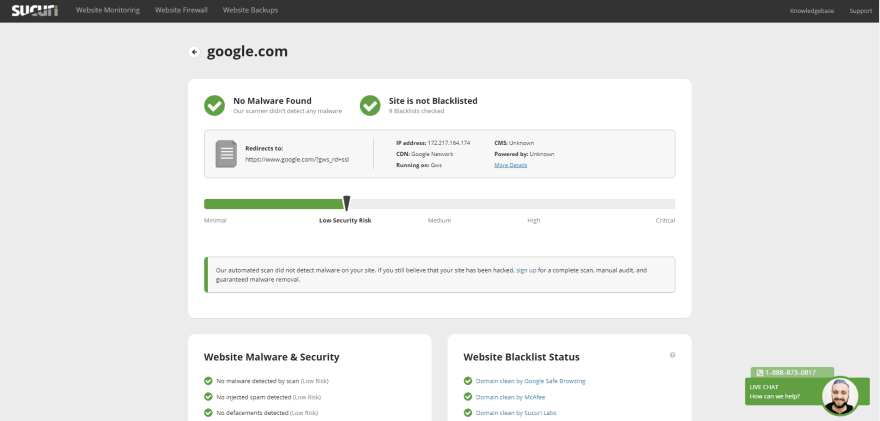
Task: Open the Website Monitoring menu
Action: [108, 10]
